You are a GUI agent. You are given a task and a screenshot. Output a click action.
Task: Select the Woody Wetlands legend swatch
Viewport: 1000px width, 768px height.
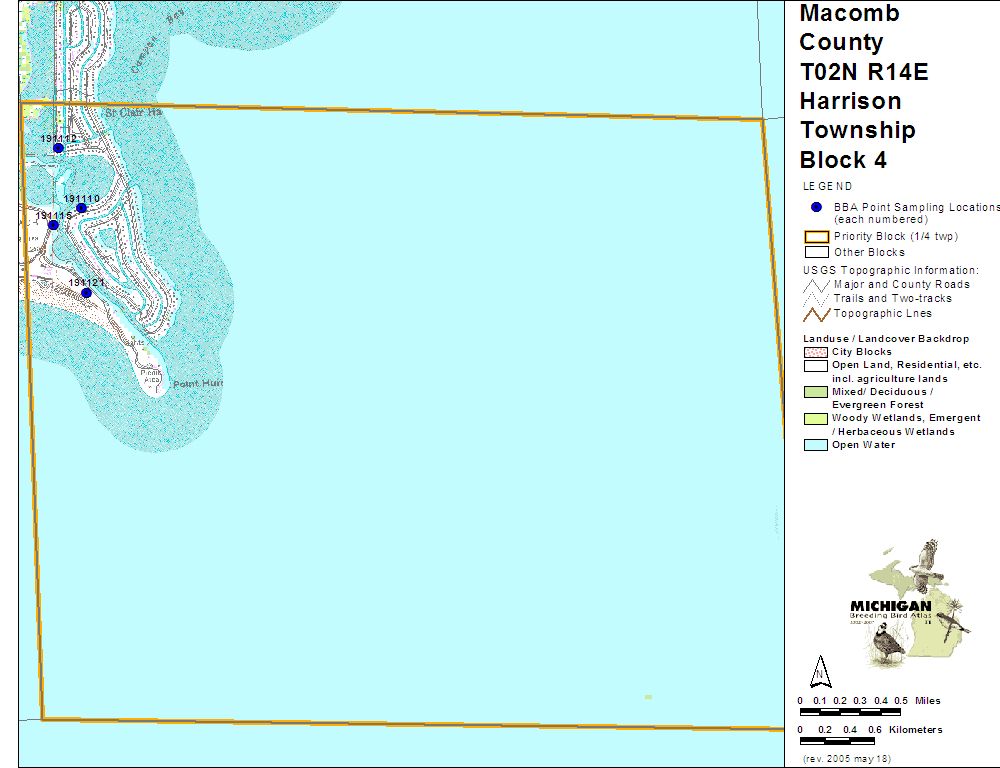(x=816, y=418)
